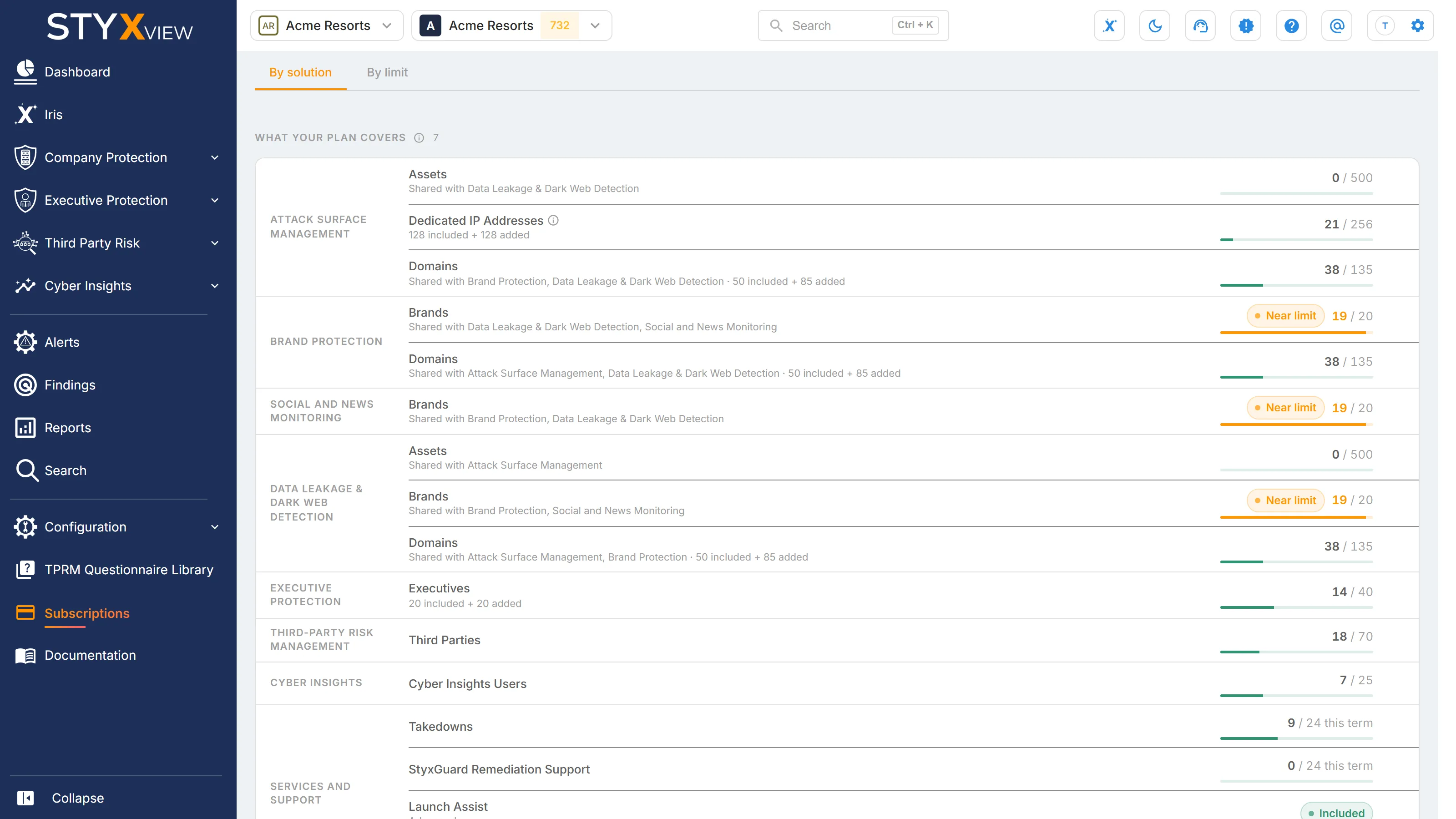Open the notifications alert badge icon
The width and height of the screenshot is (1456, 819).
[1246, 25]
